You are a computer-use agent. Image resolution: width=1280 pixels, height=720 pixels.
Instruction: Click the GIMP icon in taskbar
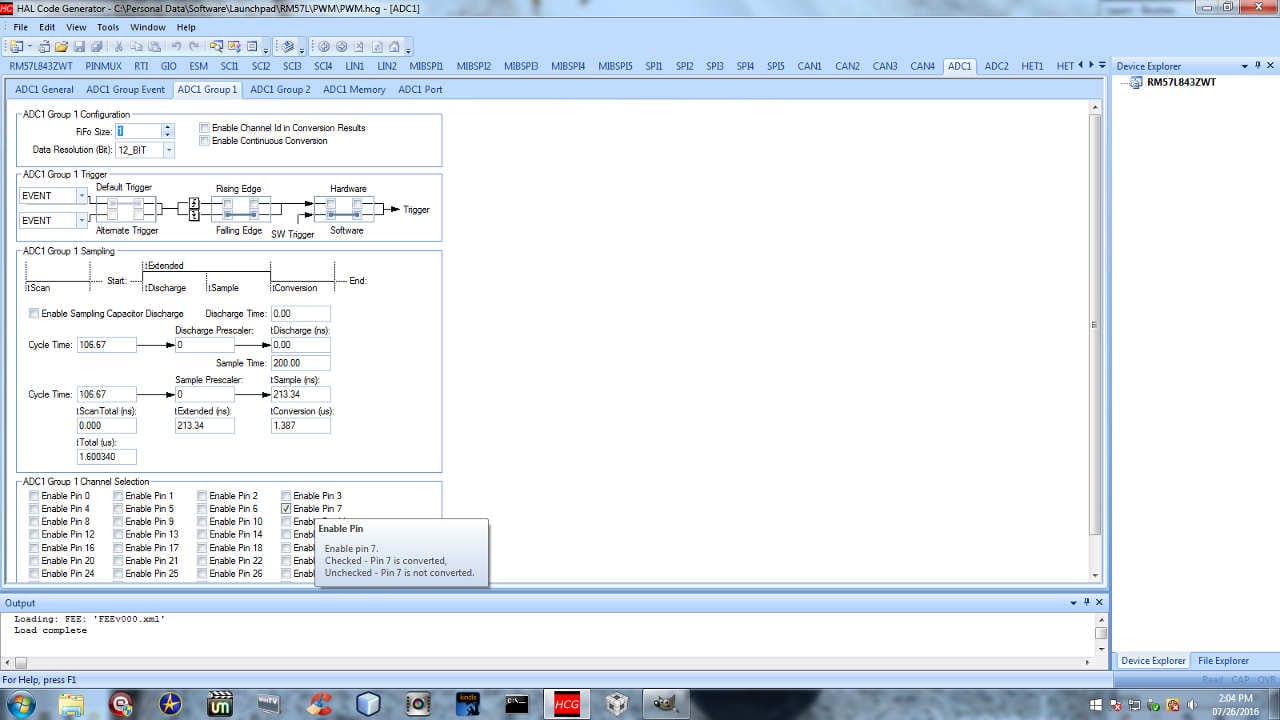coord(664,704)
